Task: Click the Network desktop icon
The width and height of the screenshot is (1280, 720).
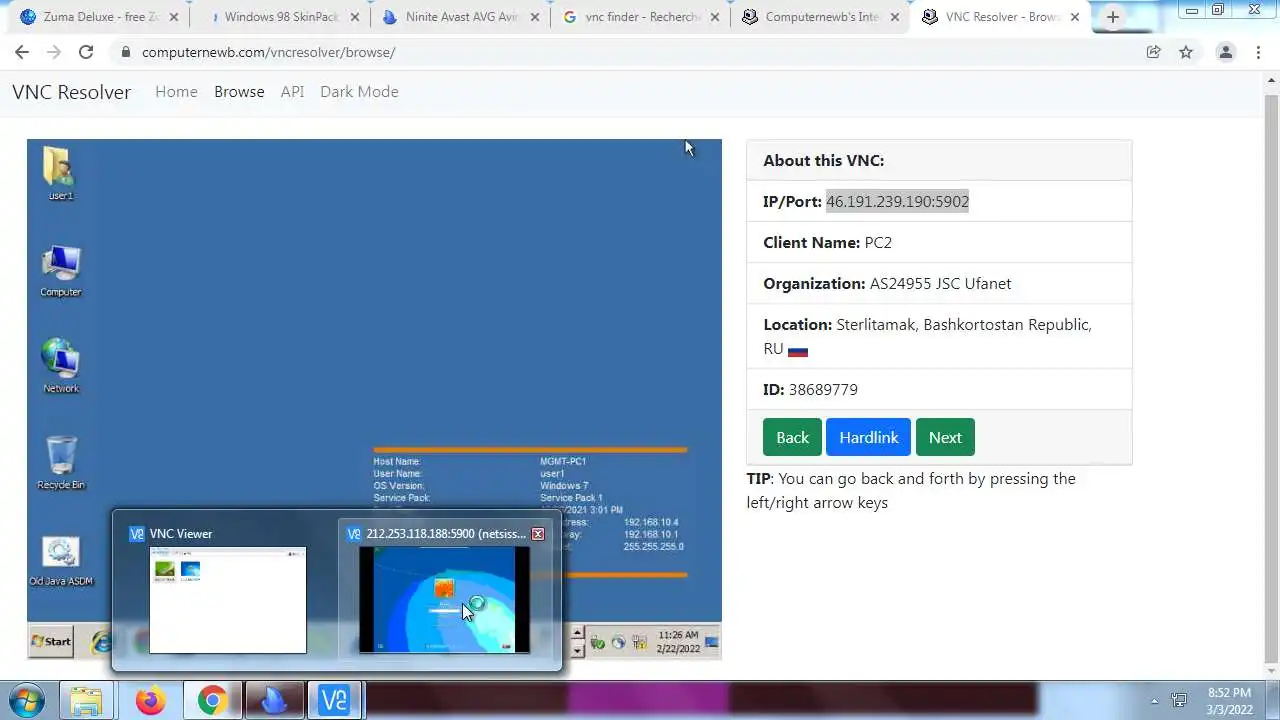Action: coord(60,366)
